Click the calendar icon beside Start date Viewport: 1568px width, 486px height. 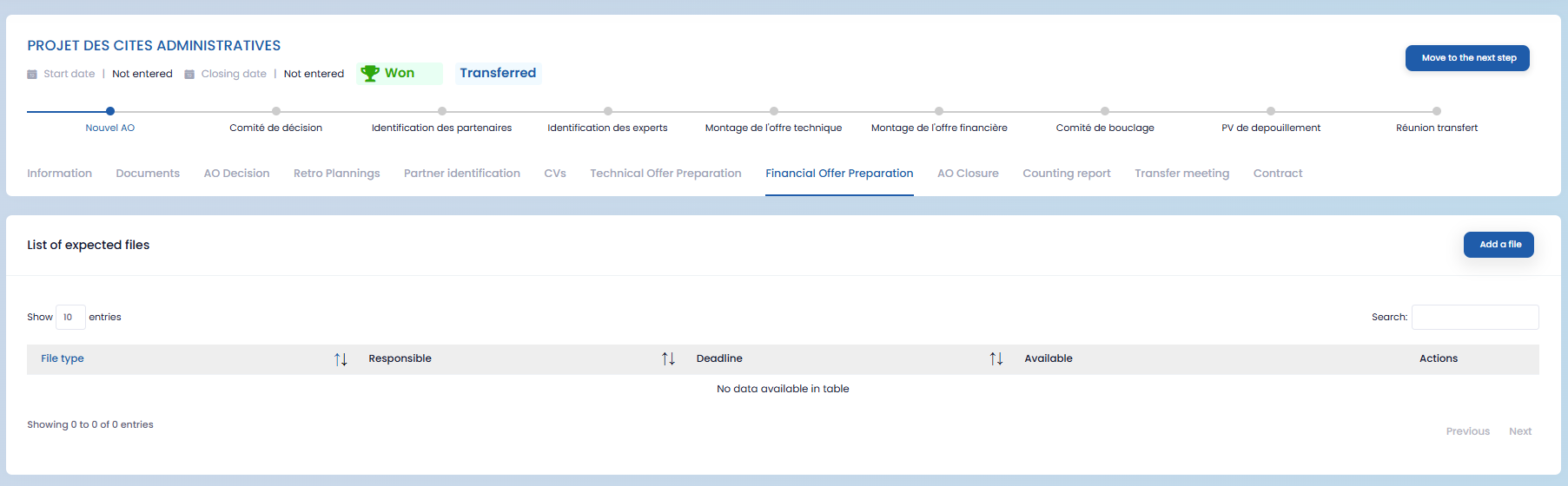32,75
